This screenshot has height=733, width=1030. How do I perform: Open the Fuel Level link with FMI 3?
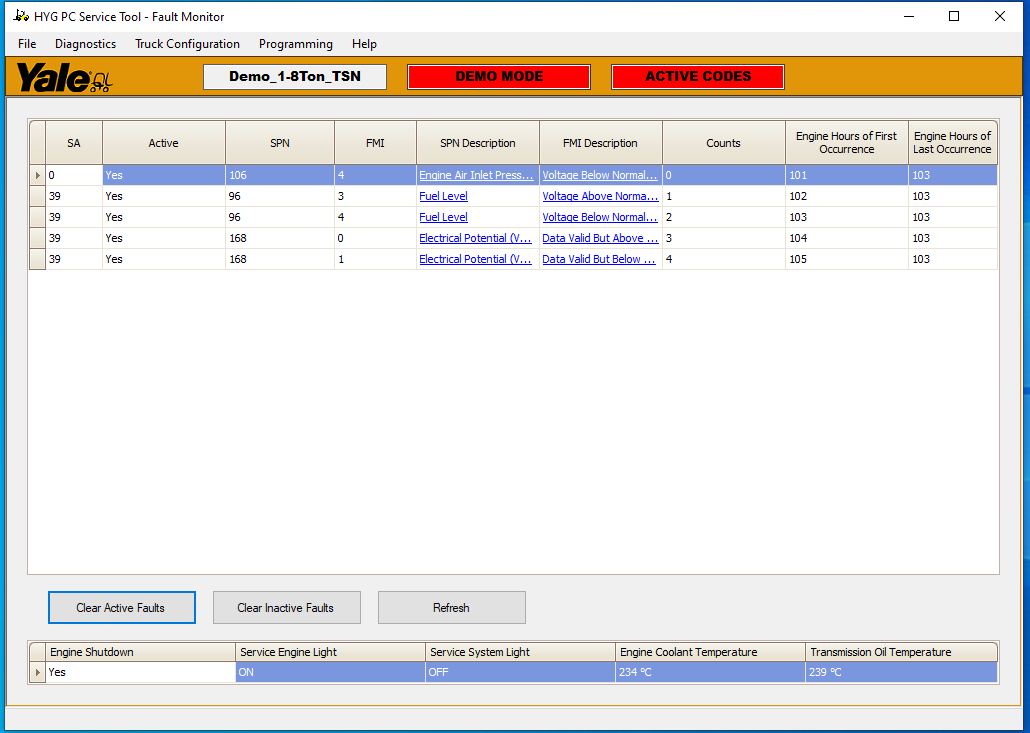443,196
